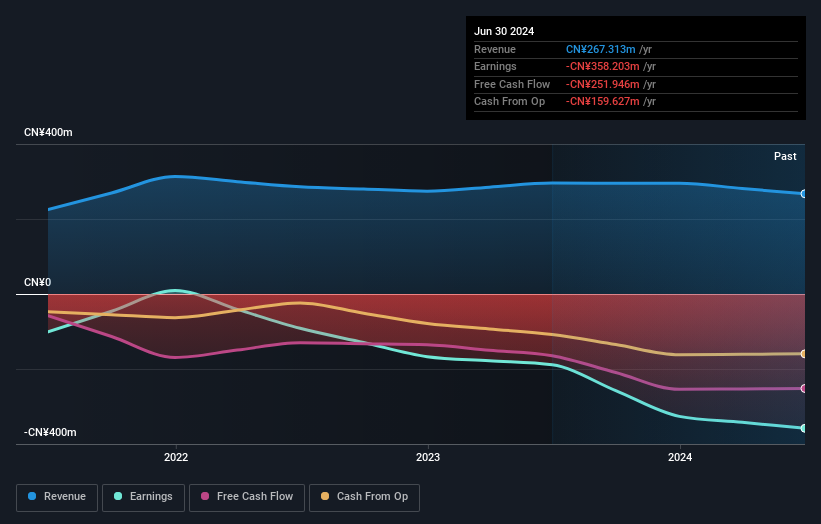Click the Jun 30 2024 tooltip date
This screenshot has width=821, height=524.
click(504, 31)
